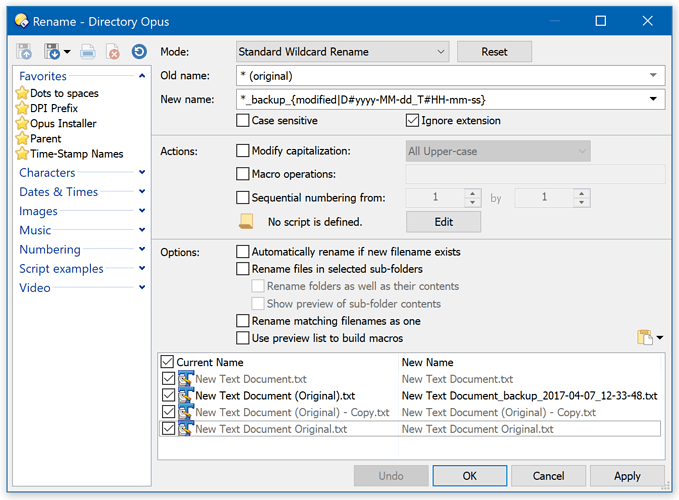Click the blue refresh preset list icon
679x500 pixels.
tap(139, 51)
